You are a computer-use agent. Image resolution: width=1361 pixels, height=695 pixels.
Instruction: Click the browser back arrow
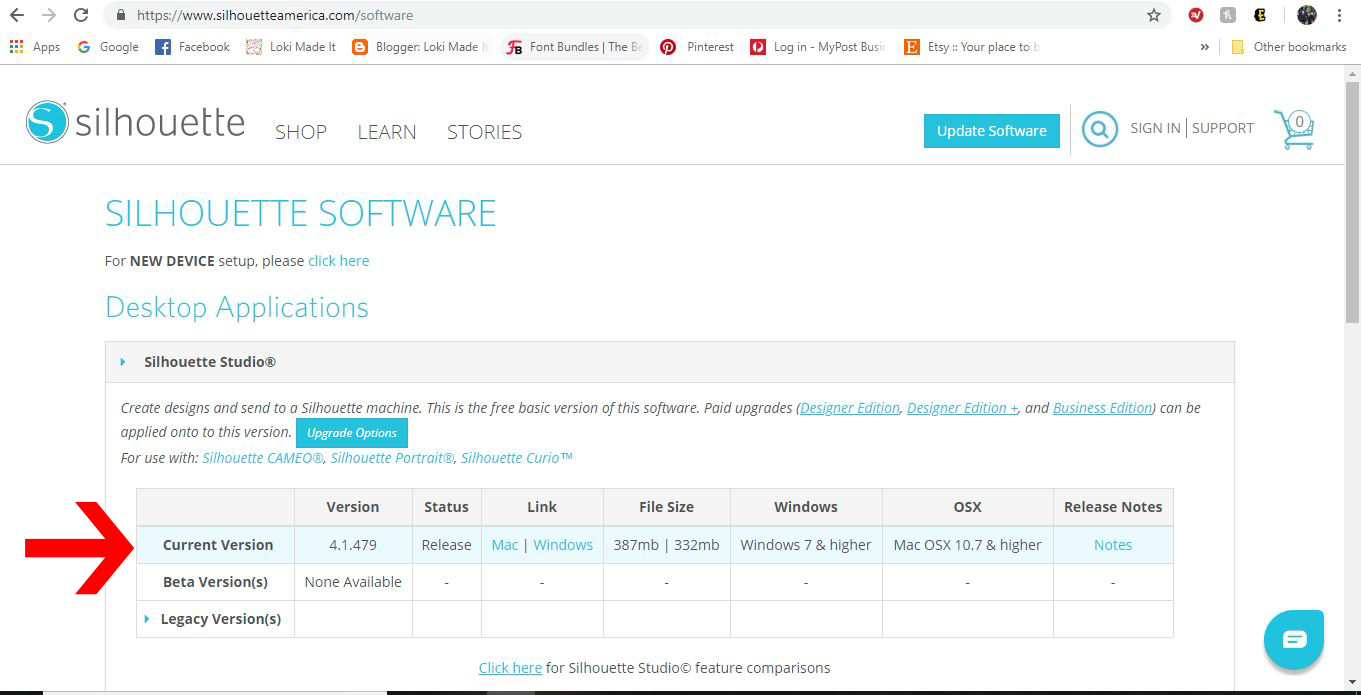(x=17, y=15)
